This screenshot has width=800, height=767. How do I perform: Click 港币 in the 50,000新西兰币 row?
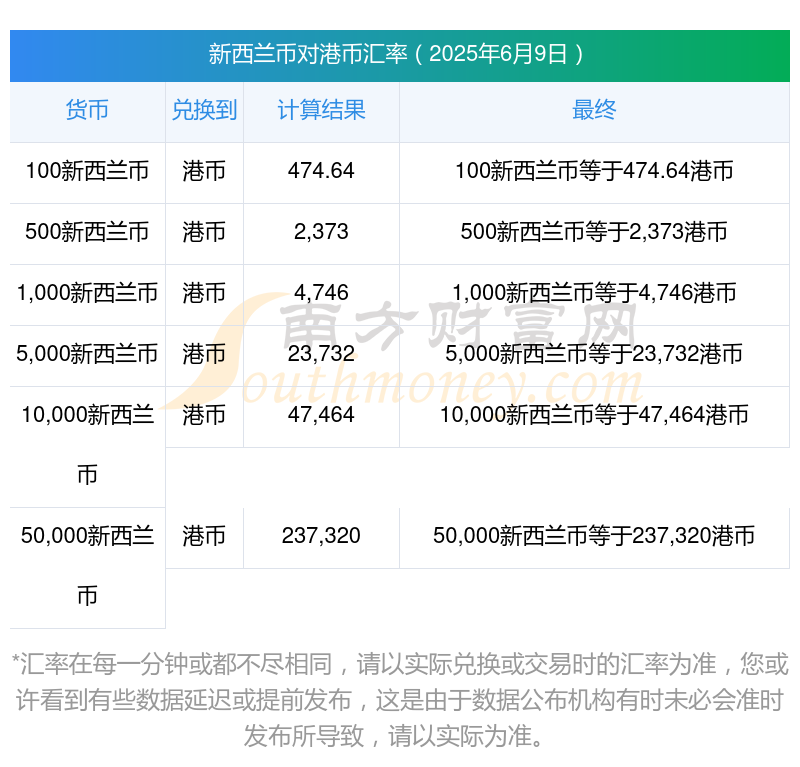pyautogui.click(x=204, y=536)
